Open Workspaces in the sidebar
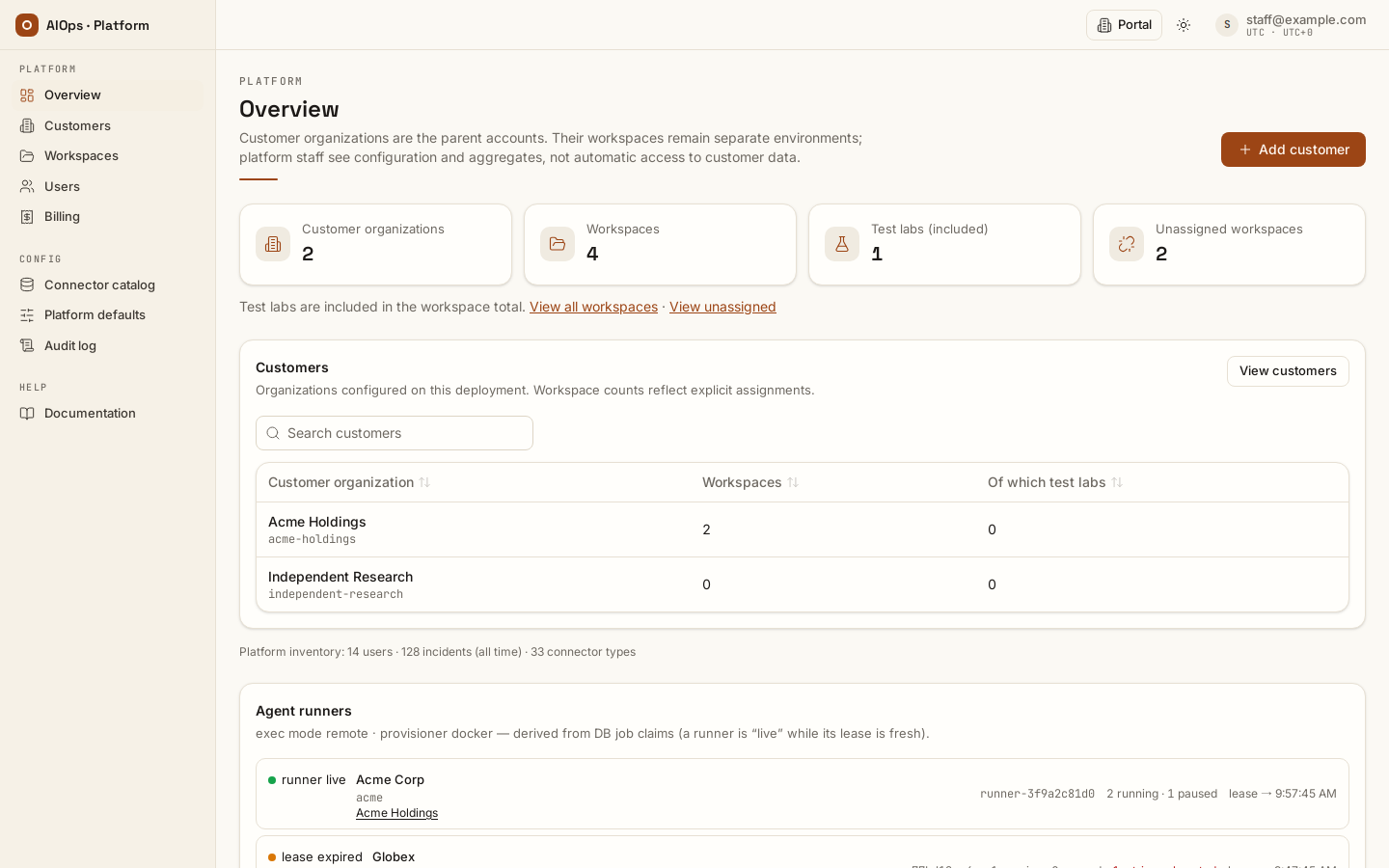 click(108, 155)
